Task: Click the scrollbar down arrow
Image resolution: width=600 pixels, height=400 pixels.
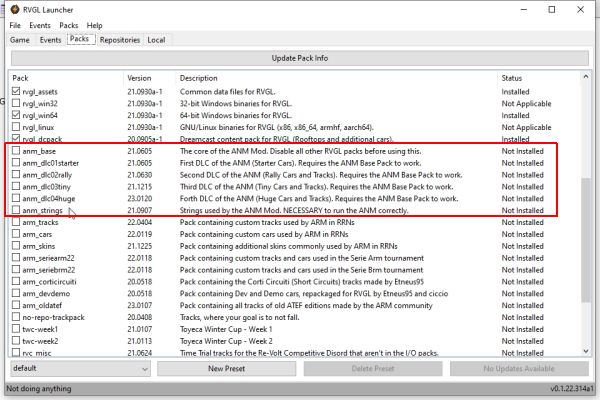Action: tap(585, 351)
